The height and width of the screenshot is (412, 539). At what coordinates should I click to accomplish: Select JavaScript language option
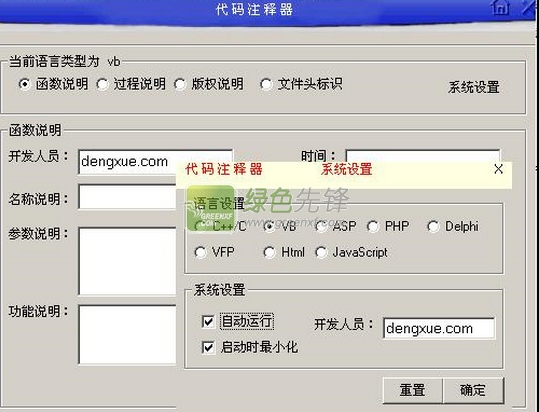tap(321, 253)
